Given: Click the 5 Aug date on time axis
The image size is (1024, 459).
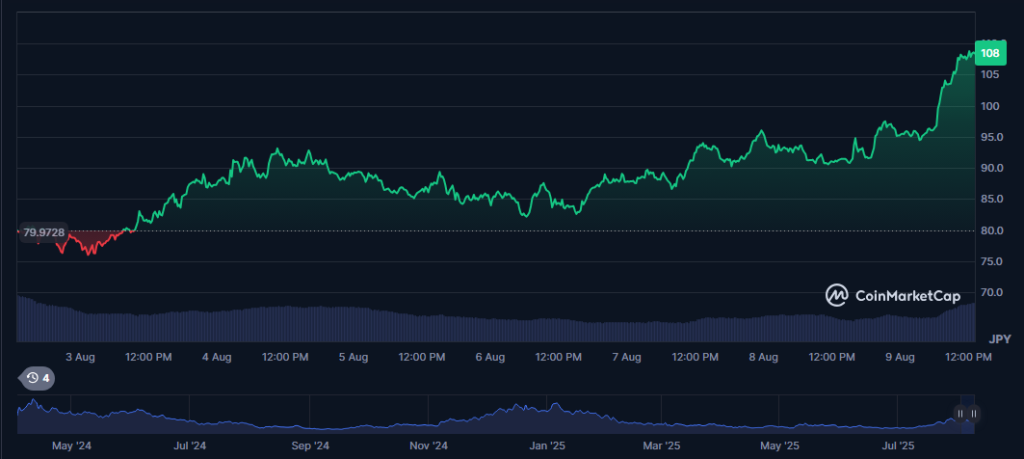Looking at the screenshot, I should 353,357.
